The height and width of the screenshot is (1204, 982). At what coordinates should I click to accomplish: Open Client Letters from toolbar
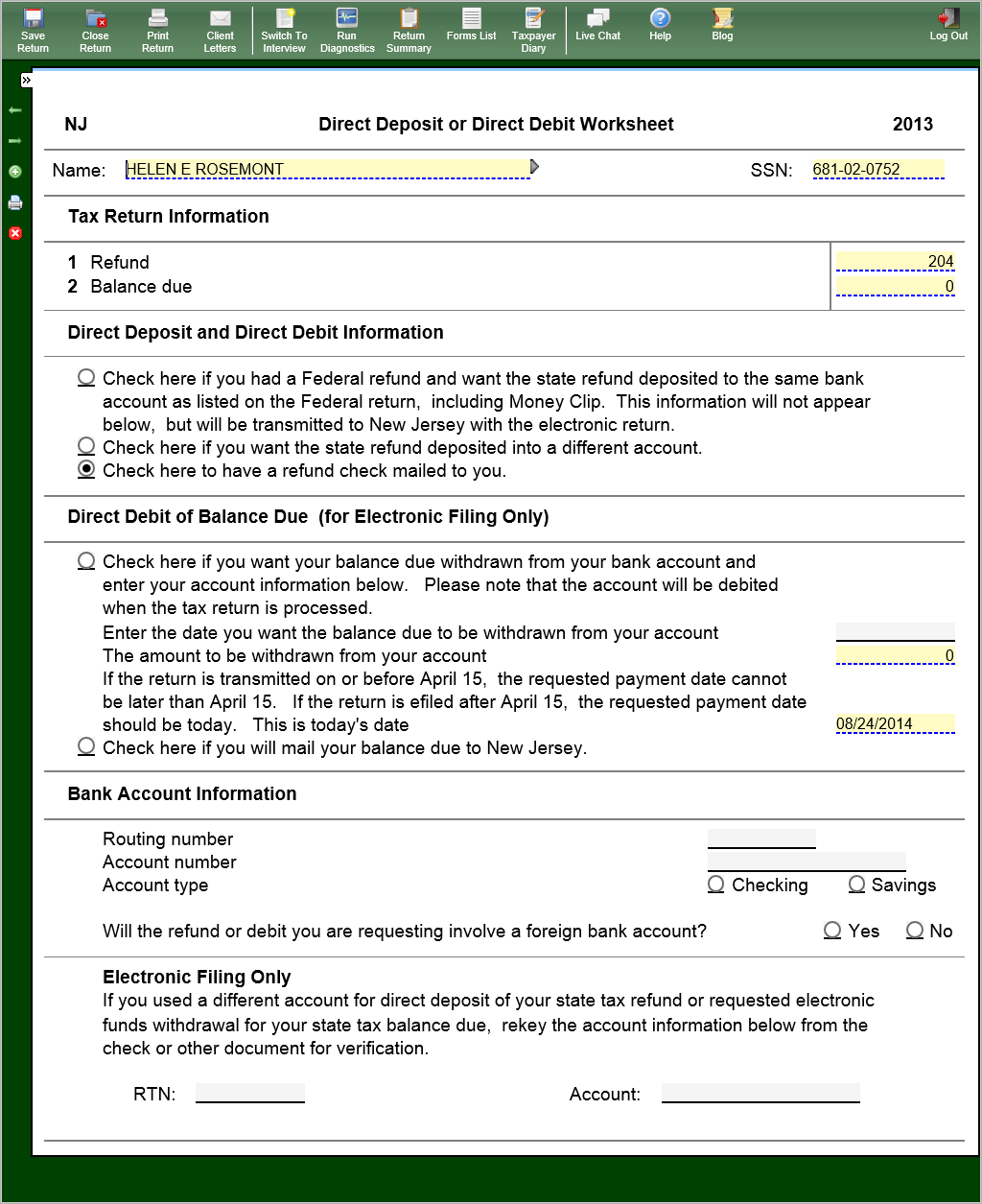click(x=220, y=30)
